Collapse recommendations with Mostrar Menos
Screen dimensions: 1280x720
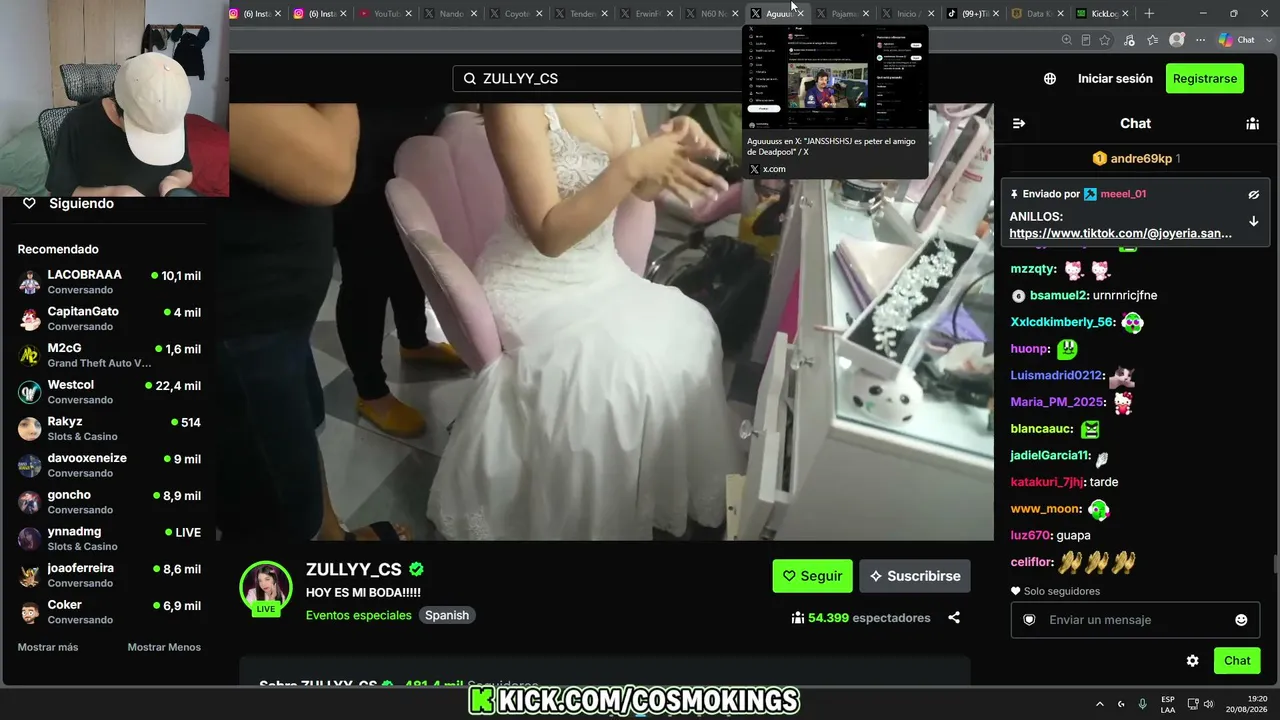pos(164,647)
